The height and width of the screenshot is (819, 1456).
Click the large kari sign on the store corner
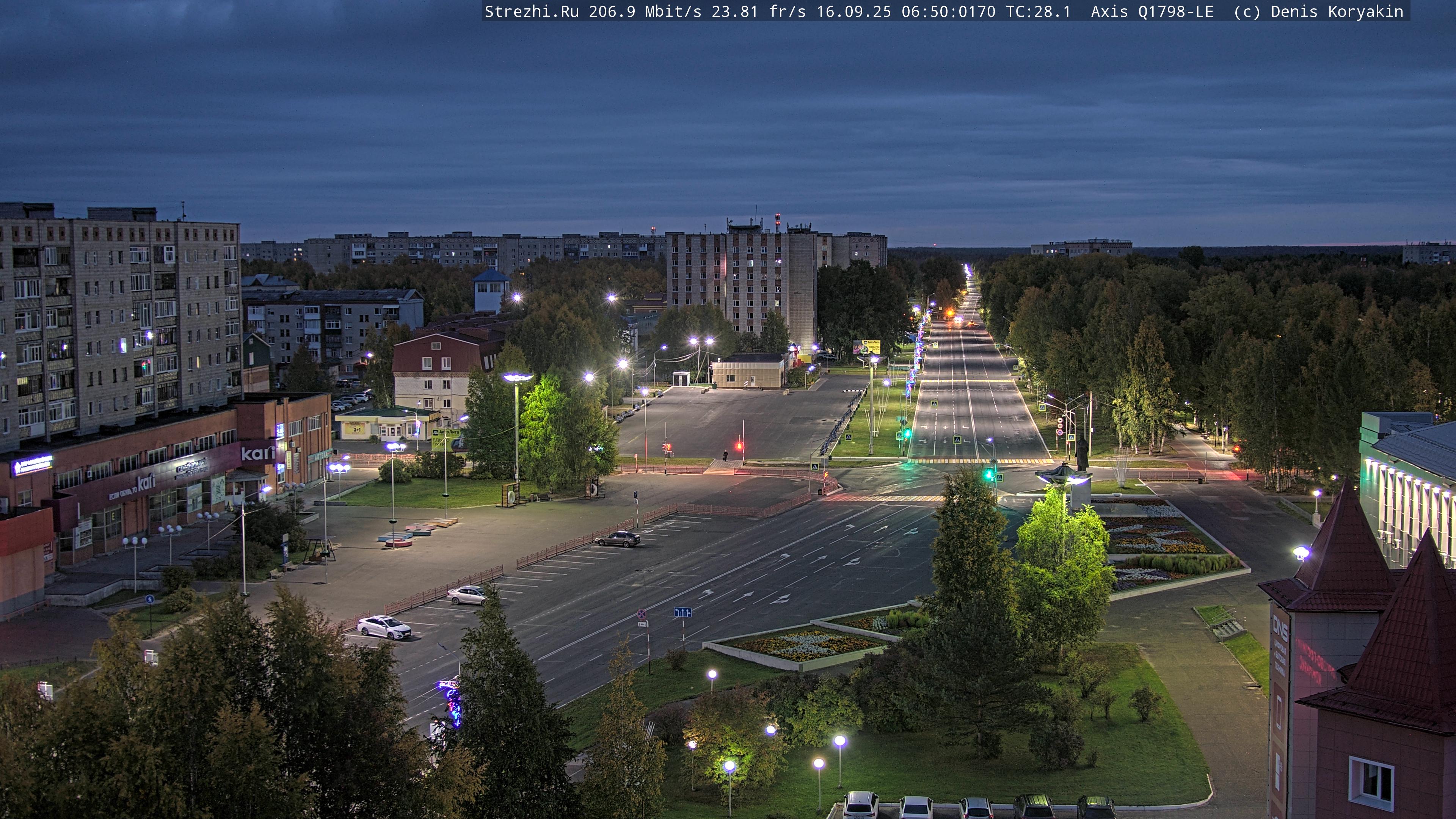click(x=258, y=453)
